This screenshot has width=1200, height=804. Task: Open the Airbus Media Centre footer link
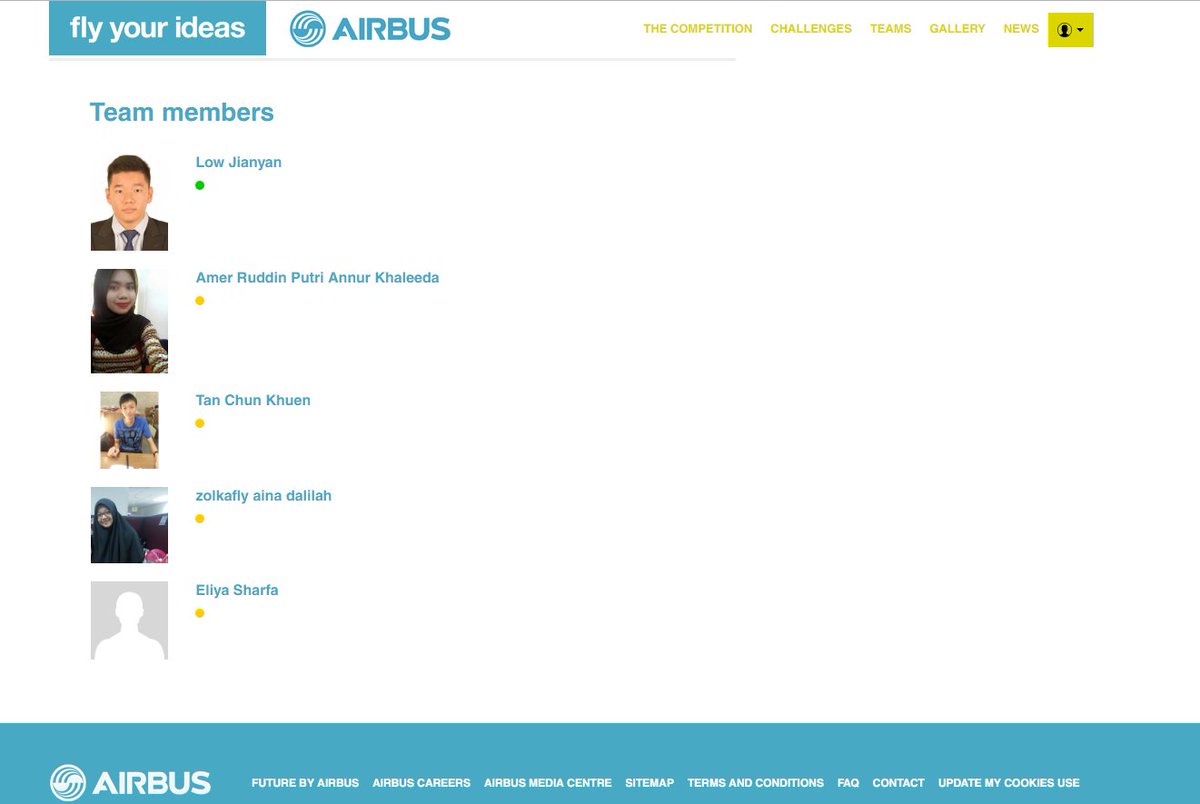coord(548,783)
